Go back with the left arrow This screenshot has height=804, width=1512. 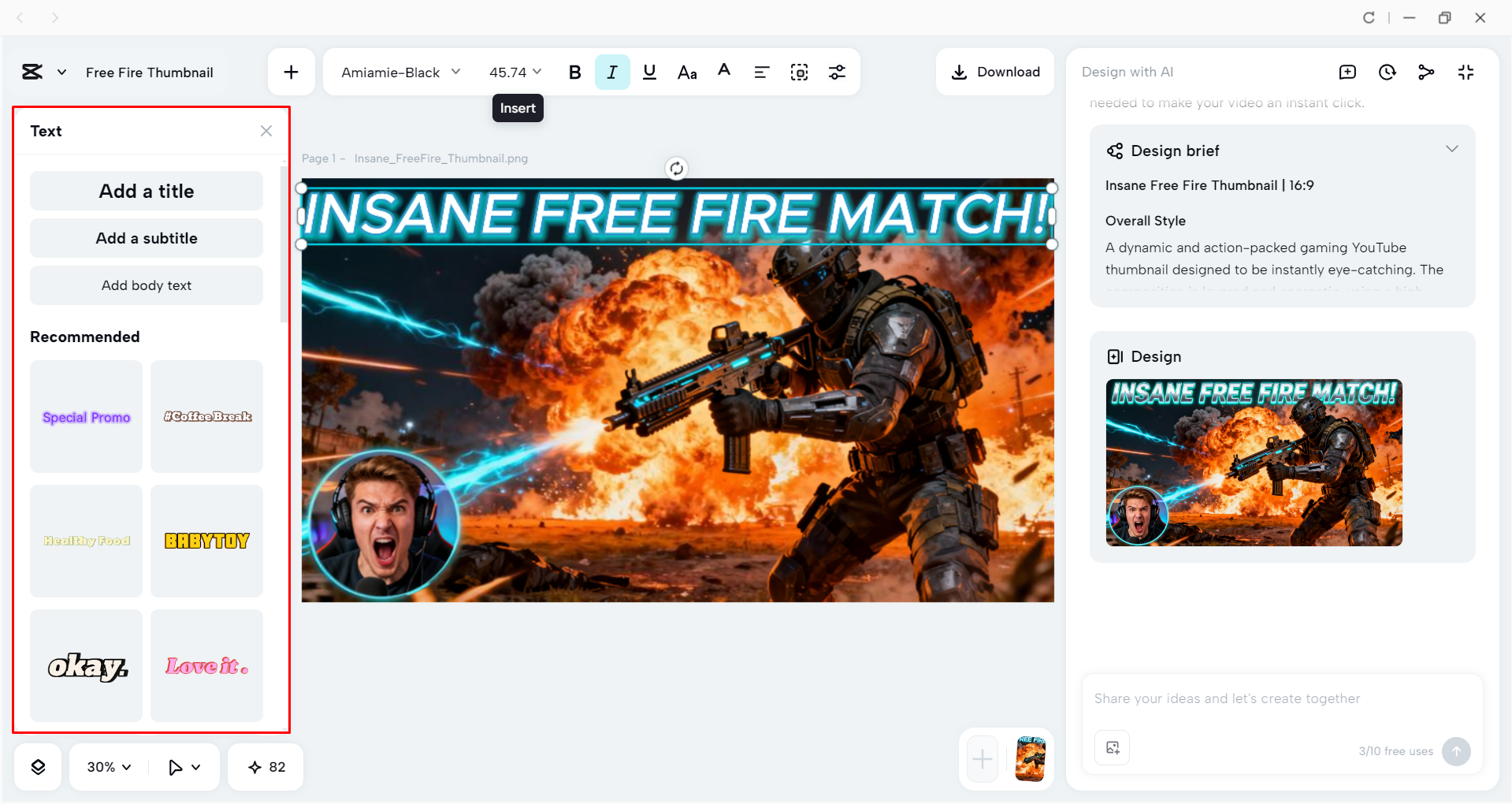(x=20, y=17)
